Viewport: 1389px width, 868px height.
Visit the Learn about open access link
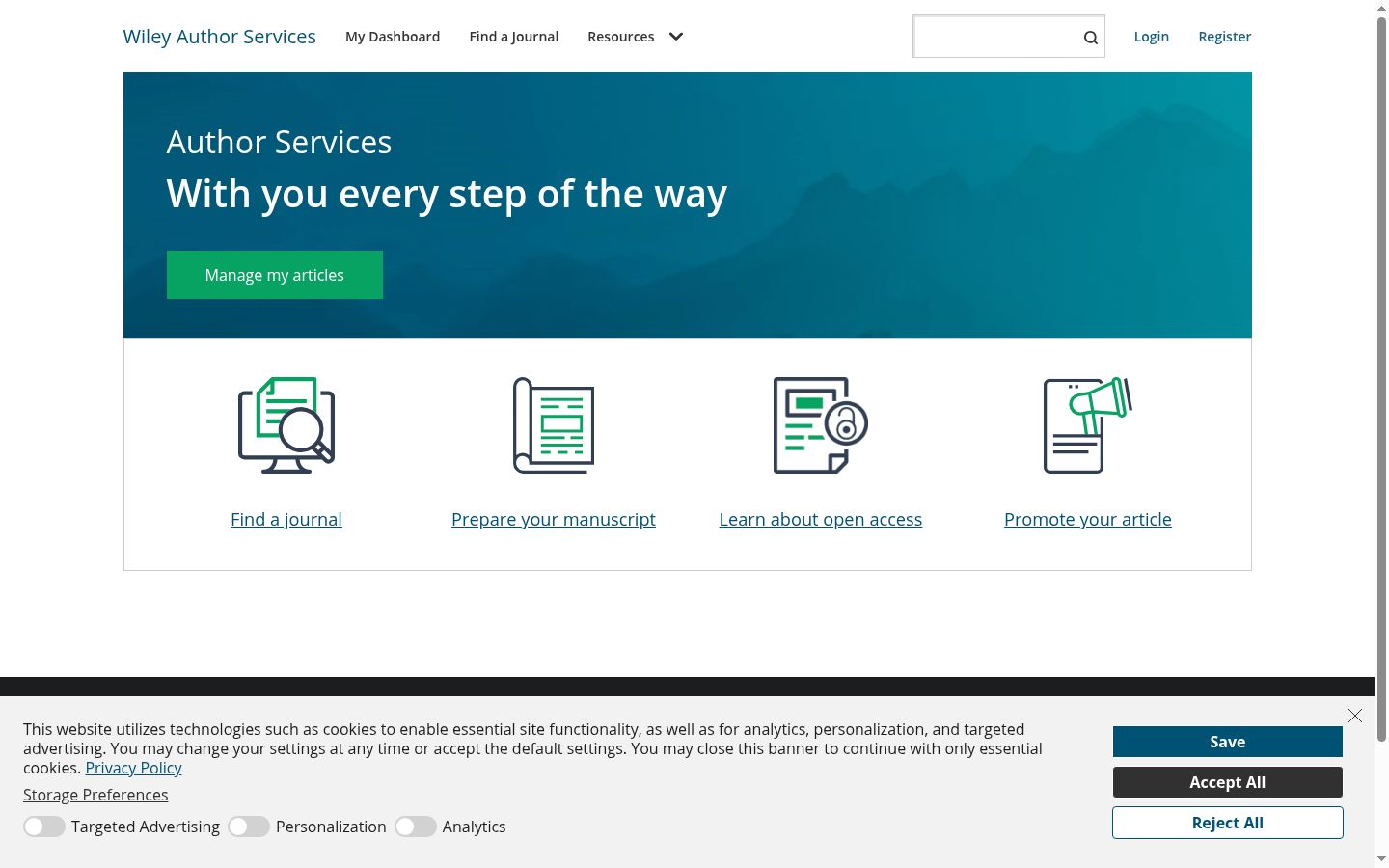pos(821,519)
